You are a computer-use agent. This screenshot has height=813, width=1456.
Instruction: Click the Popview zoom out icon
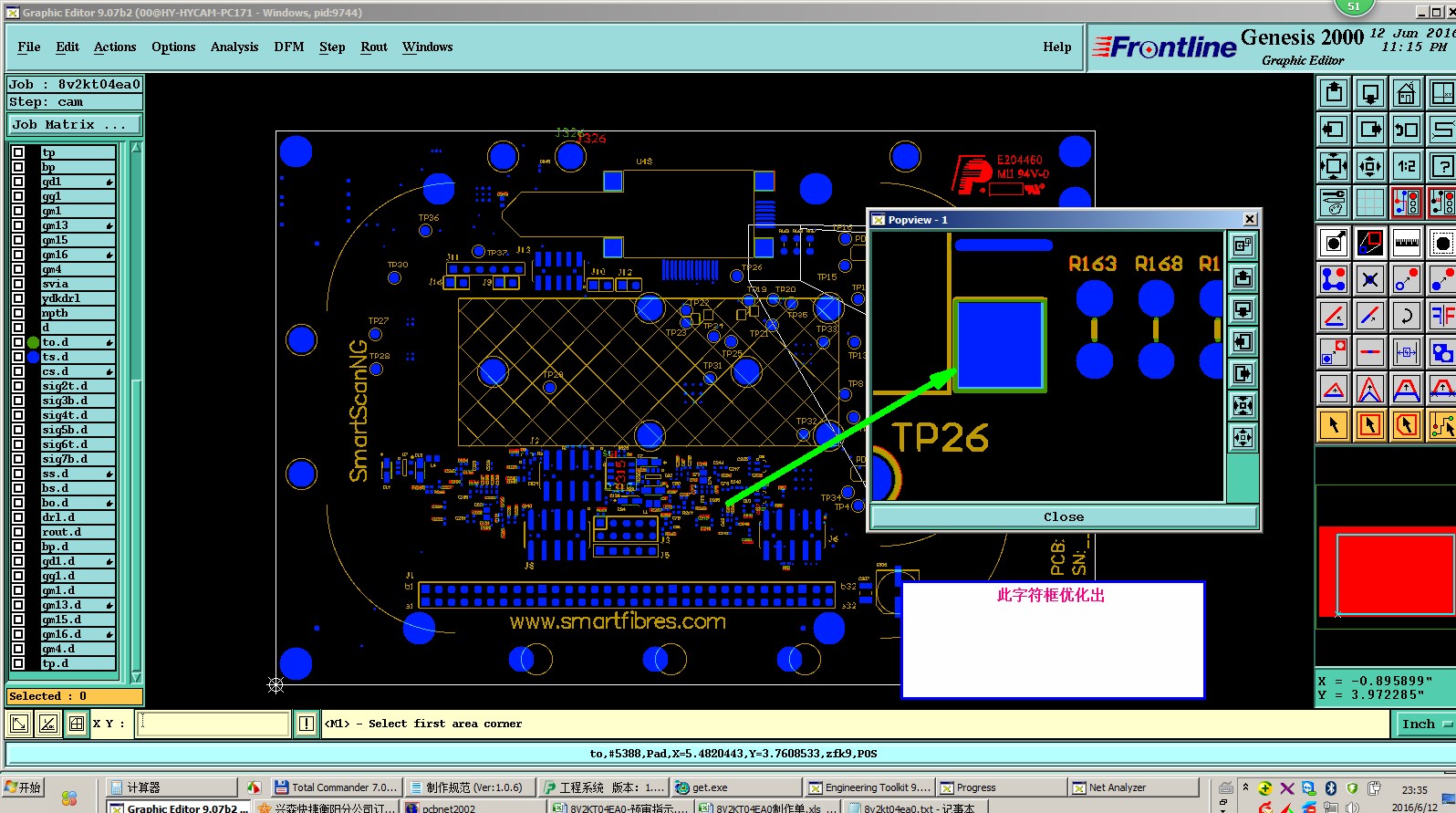(1243, 437)
